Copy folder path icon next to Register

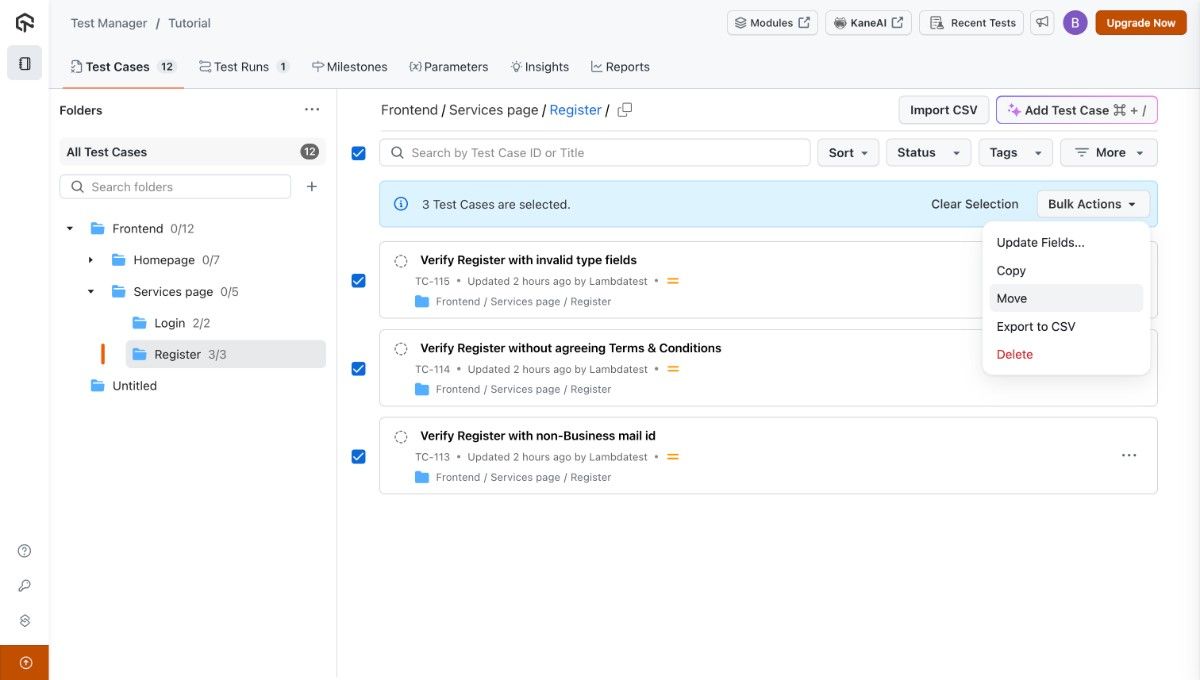[x=625, y=110]
